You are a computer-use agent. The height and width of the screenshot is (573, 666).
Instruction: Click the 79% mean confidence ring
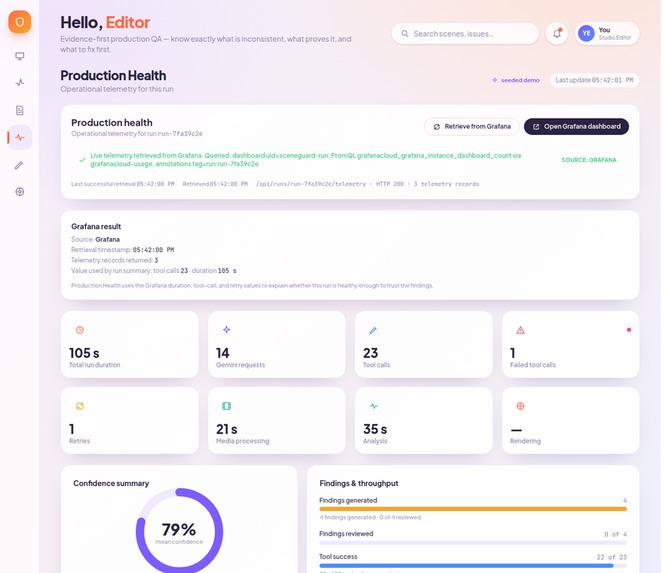[179, 531]
